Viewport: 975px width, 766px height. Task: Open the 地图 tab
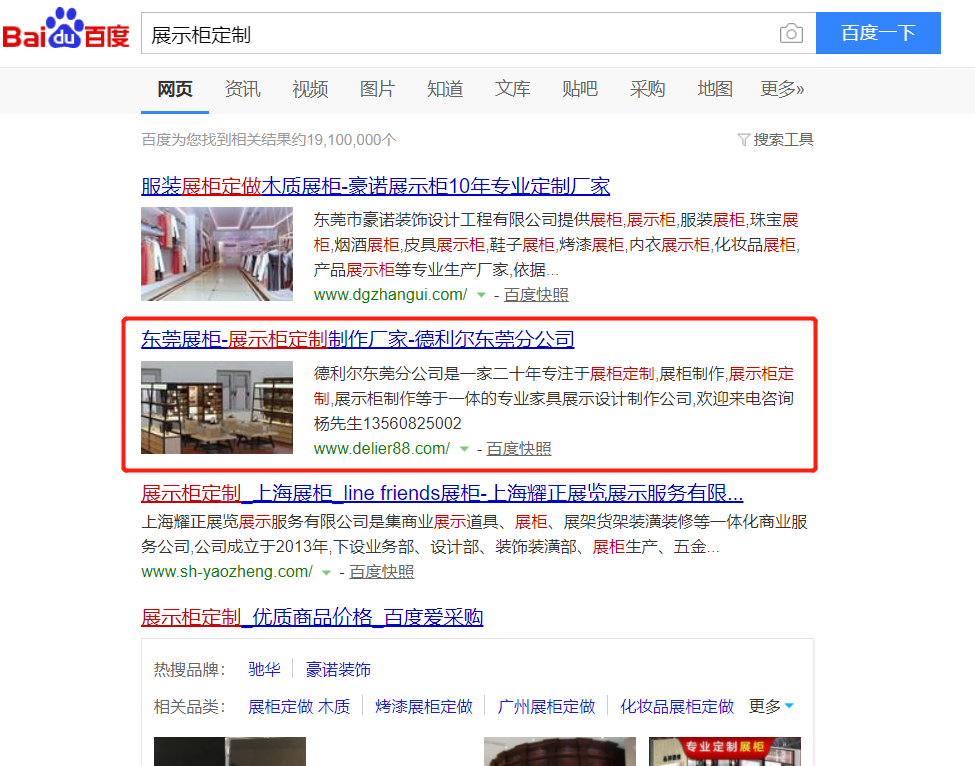[x=714, y=89]
